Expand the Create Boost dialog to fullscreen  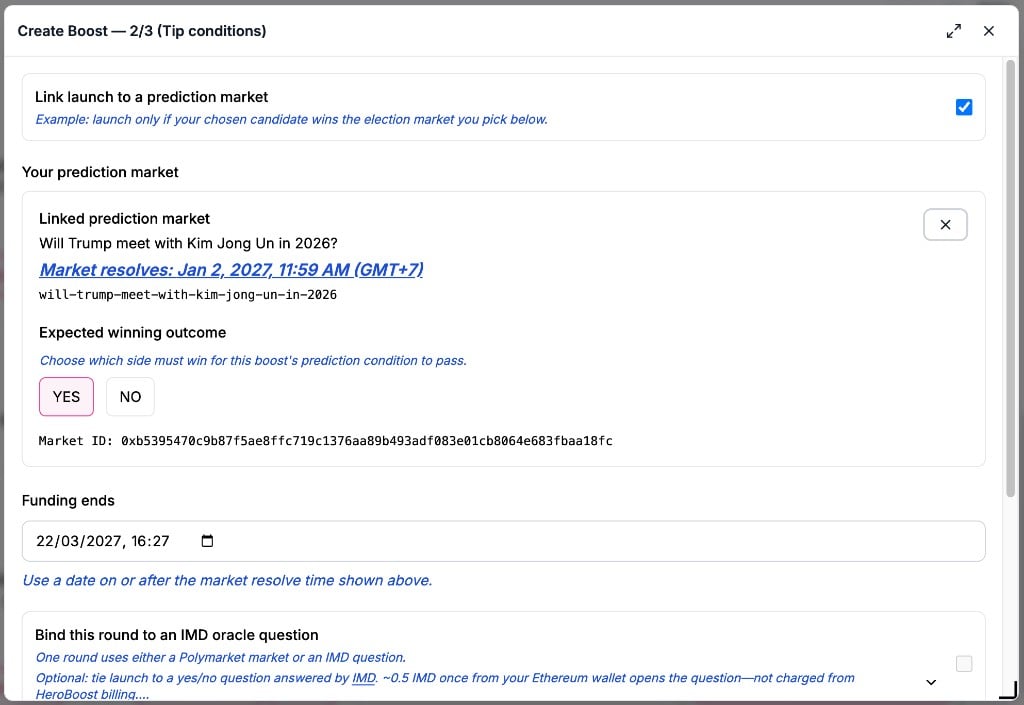[x=953, y=31]
